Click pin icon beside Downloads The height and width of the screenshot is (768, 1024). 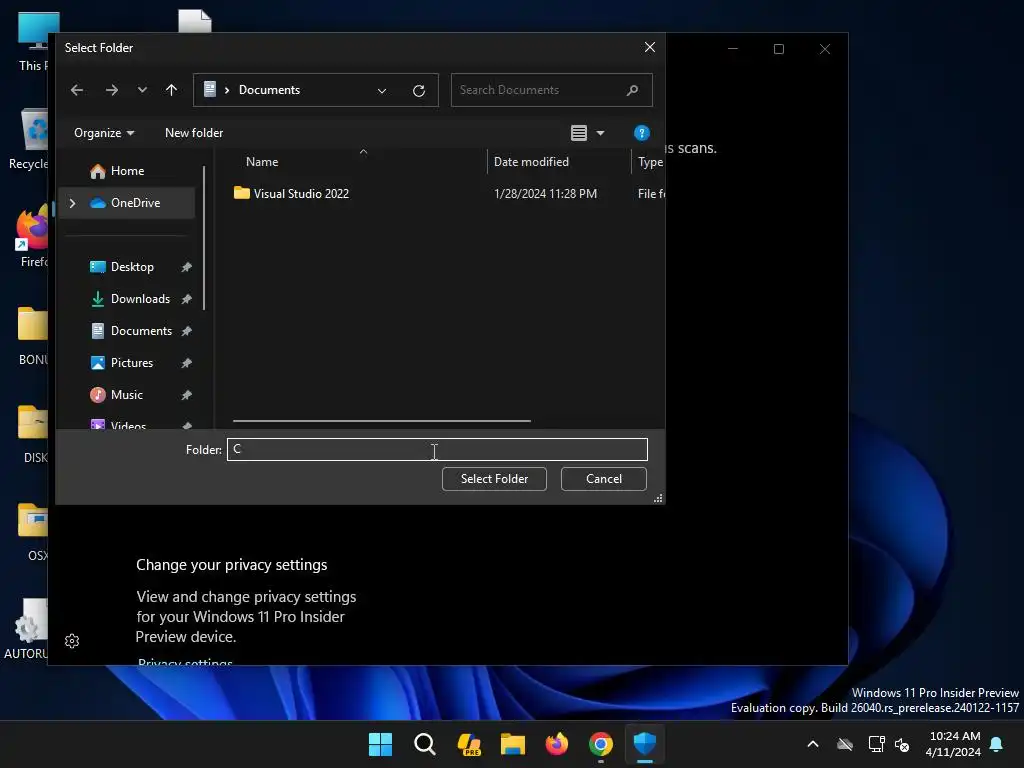(x=186, y=299)
